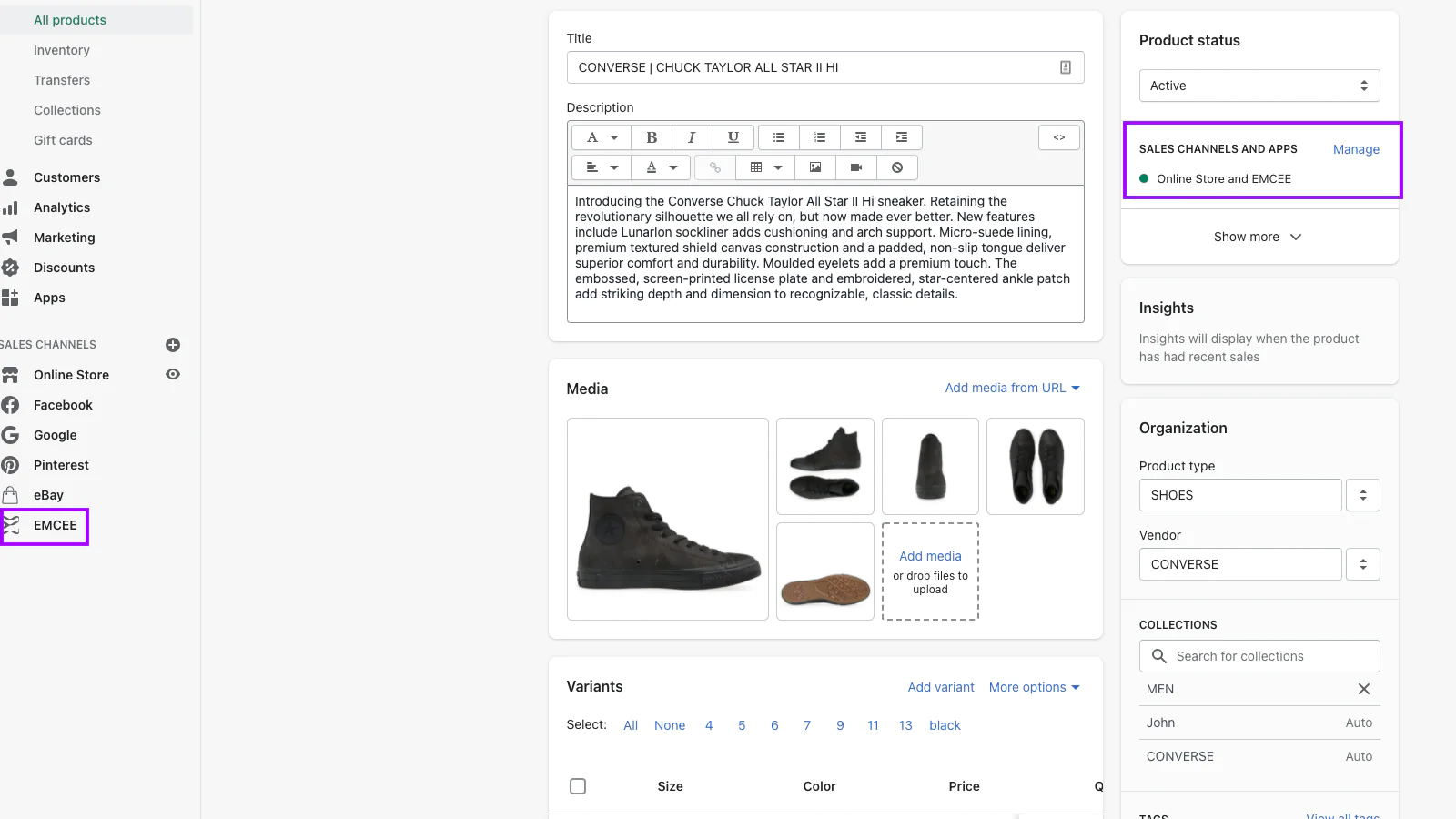Image resolution: width=1456 pixels, height=819 pixels.
Task: Open the Pinterest sales channel
Action: pos(61,465)
